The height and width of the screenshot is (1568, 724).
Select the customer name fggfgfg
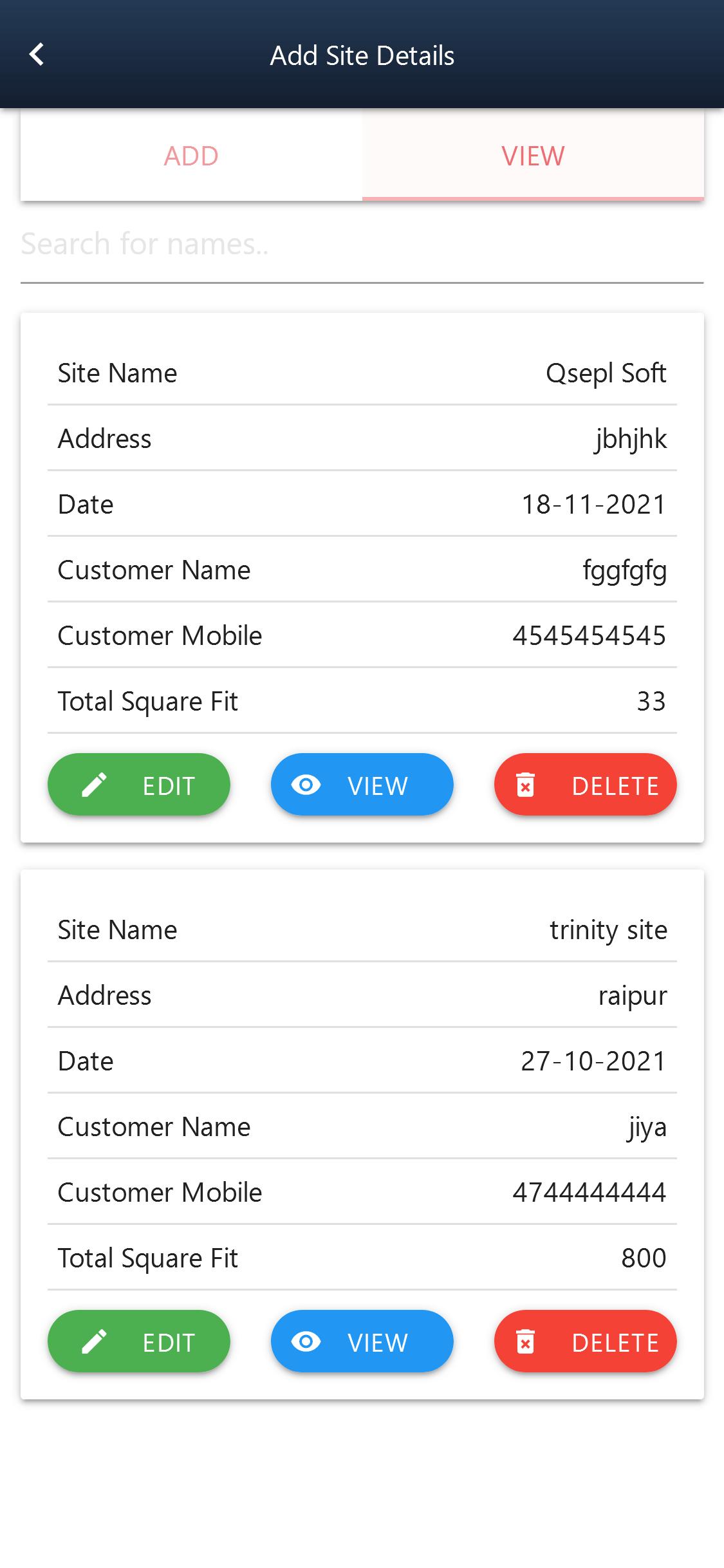coord(625,571)
